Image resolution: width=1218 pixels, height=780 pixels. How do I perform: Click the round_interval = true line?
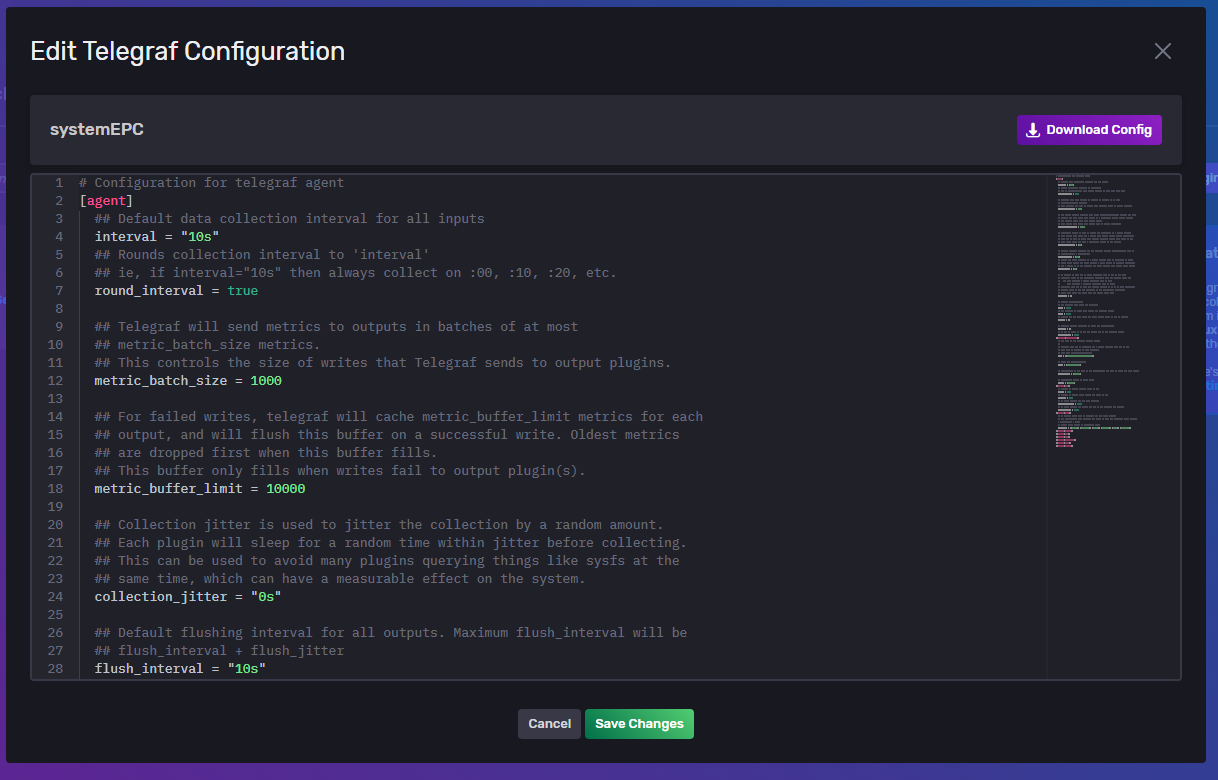click(x=176, y=291)
